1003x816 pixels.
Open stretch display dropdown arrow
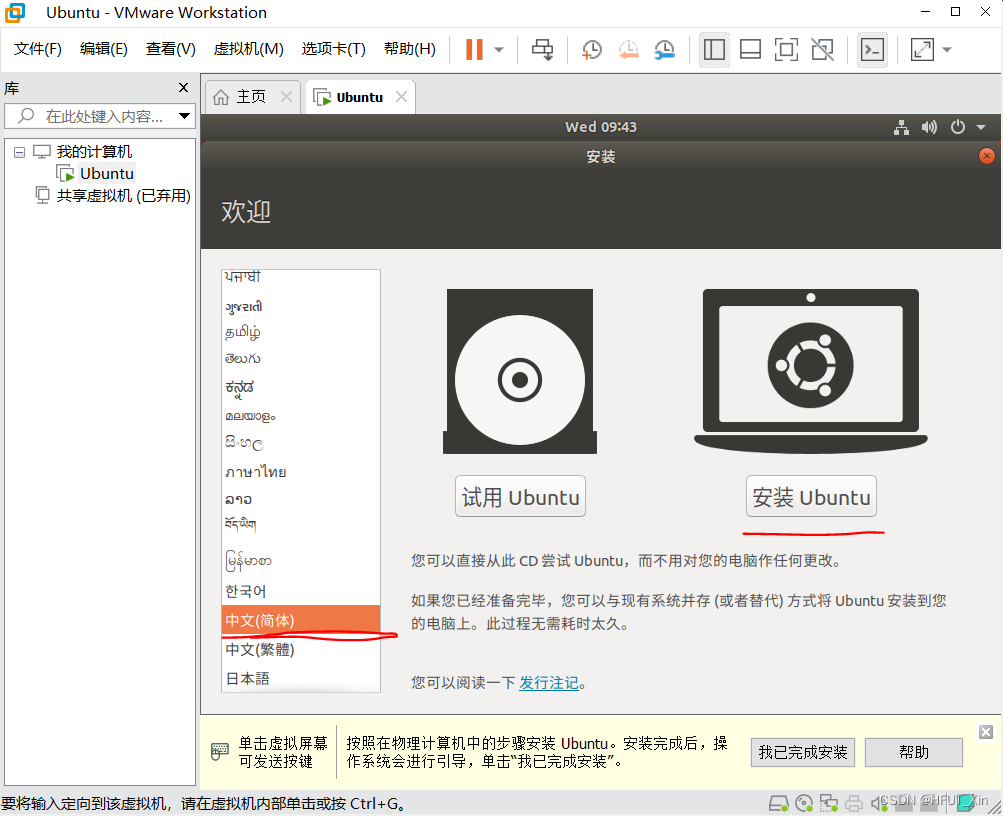pos(947,49)
